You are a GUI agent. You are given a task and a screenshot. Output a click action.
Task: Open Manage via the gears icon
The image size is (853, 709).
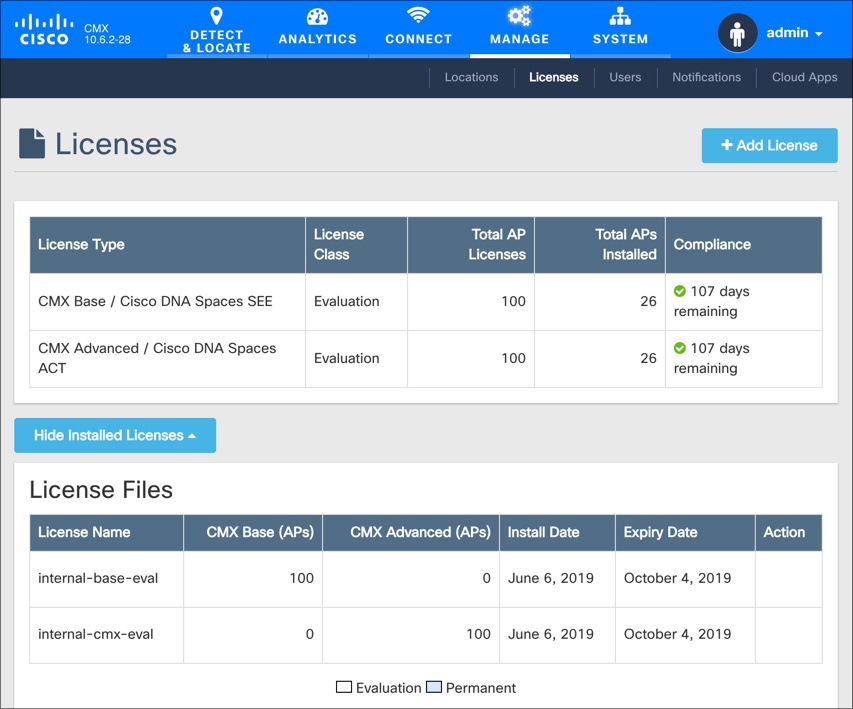point(519,15)
